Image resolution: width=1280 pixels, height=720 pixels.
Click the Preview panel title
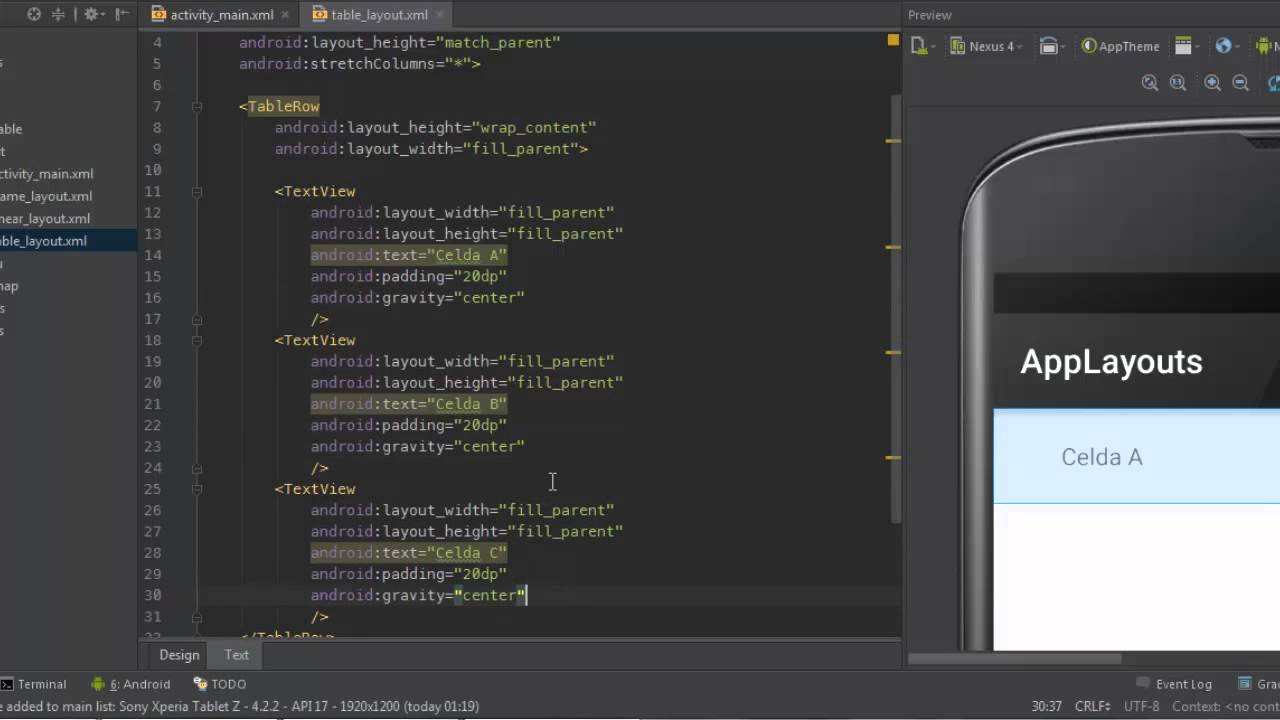tap(930, 15)
